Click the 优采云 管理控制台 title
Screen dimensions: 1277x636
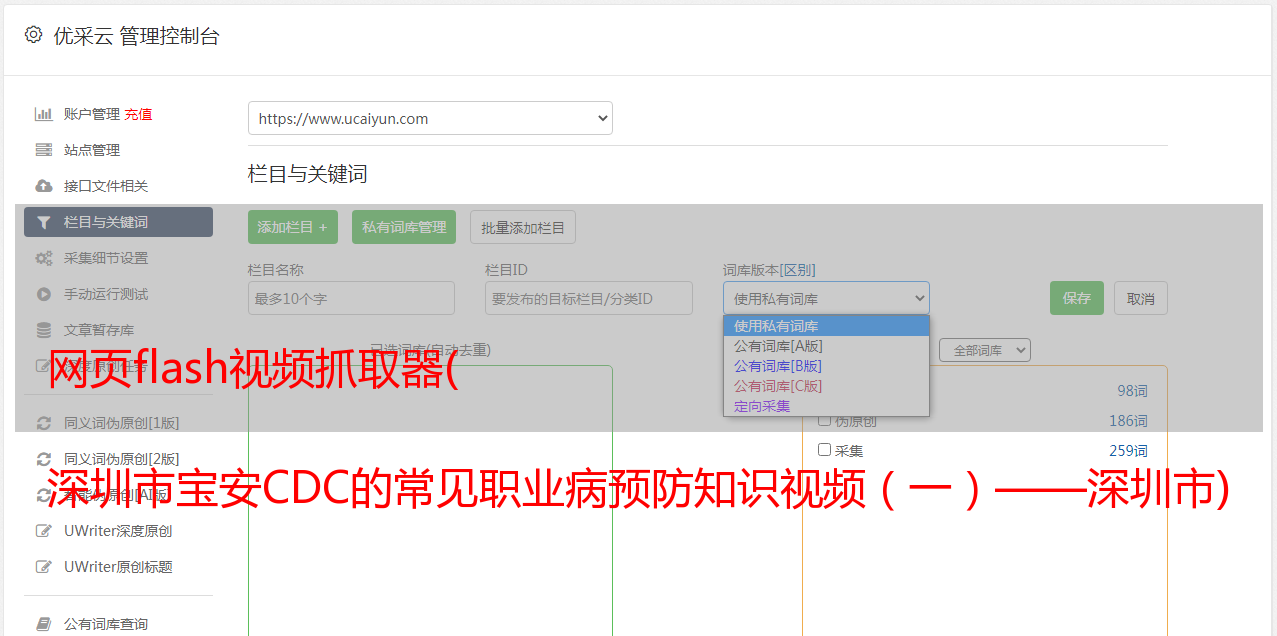[136, 36]
